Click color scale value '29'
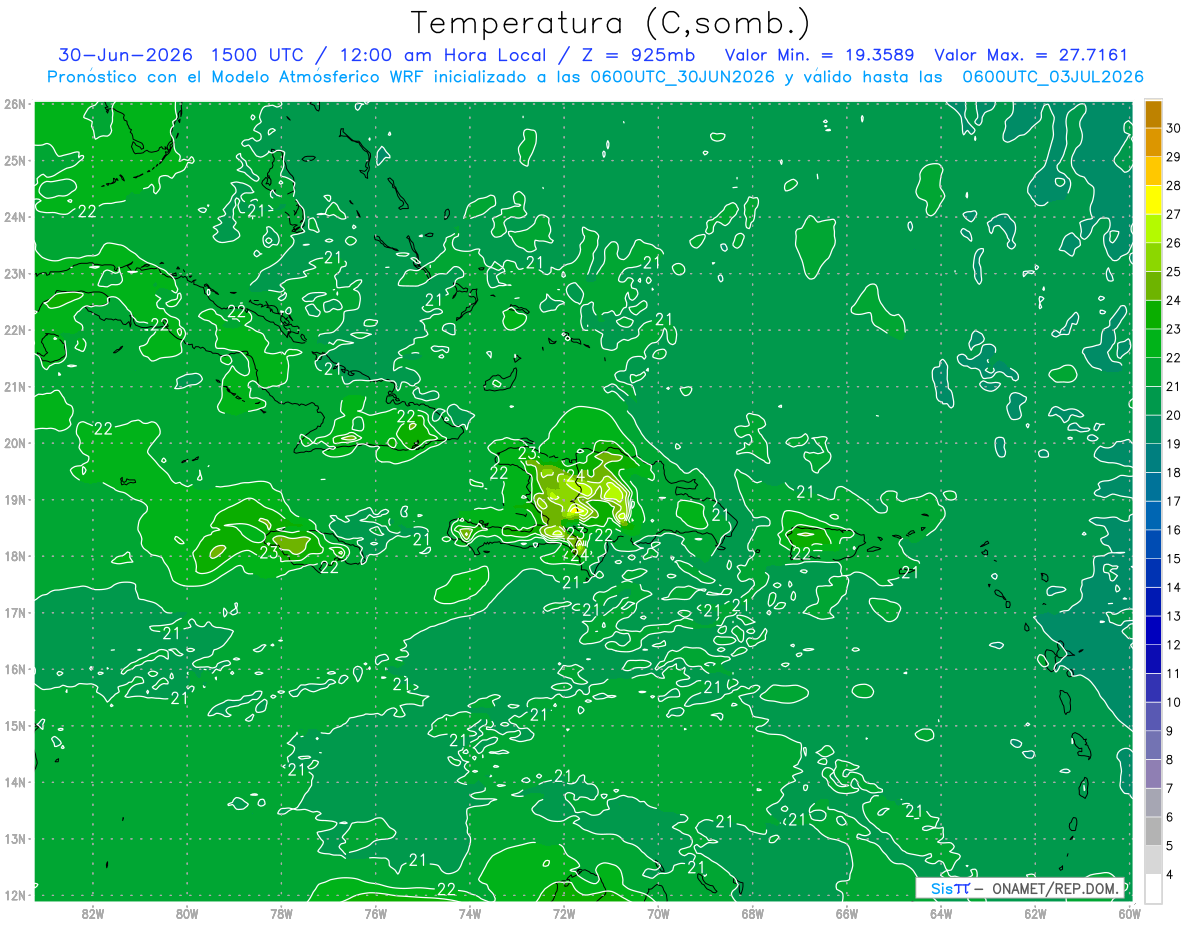 (x=1173, y=157)
